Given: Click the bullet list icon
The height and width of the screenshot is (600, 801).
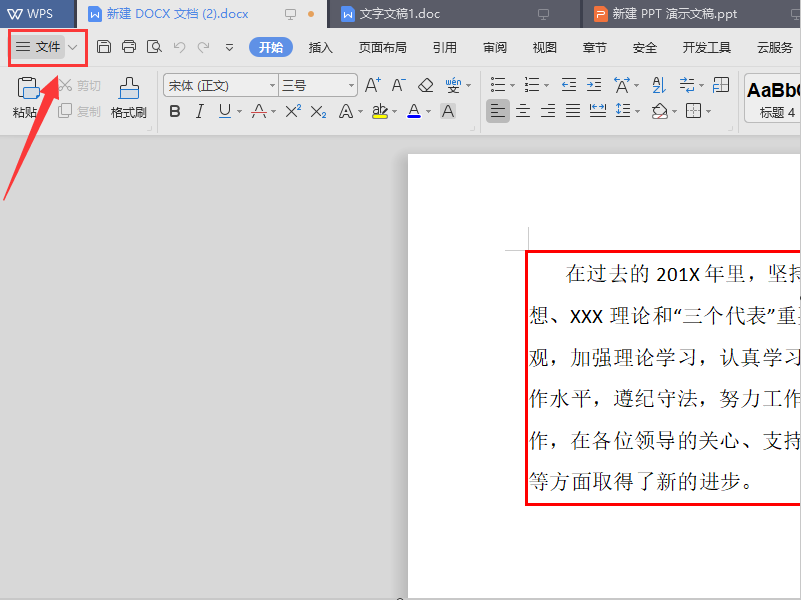Looking at the screenshot, I should pos(498,85).
